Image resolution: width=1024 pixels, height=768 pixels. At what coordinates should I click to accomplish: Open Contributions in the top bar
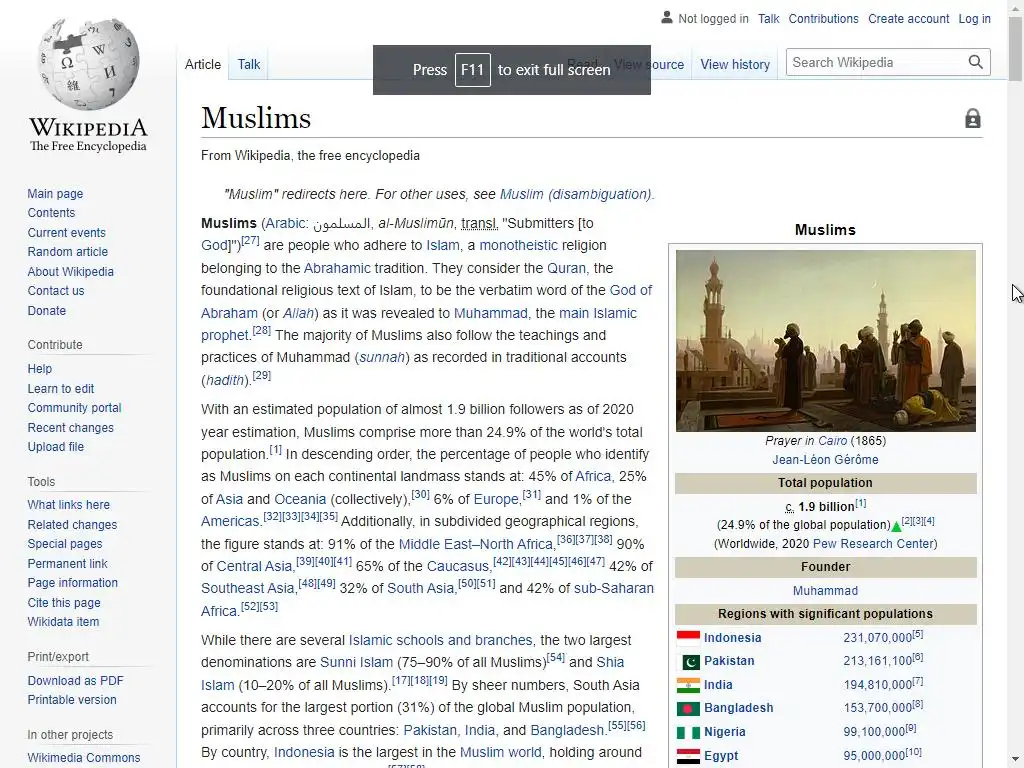[x=823, y=19]
